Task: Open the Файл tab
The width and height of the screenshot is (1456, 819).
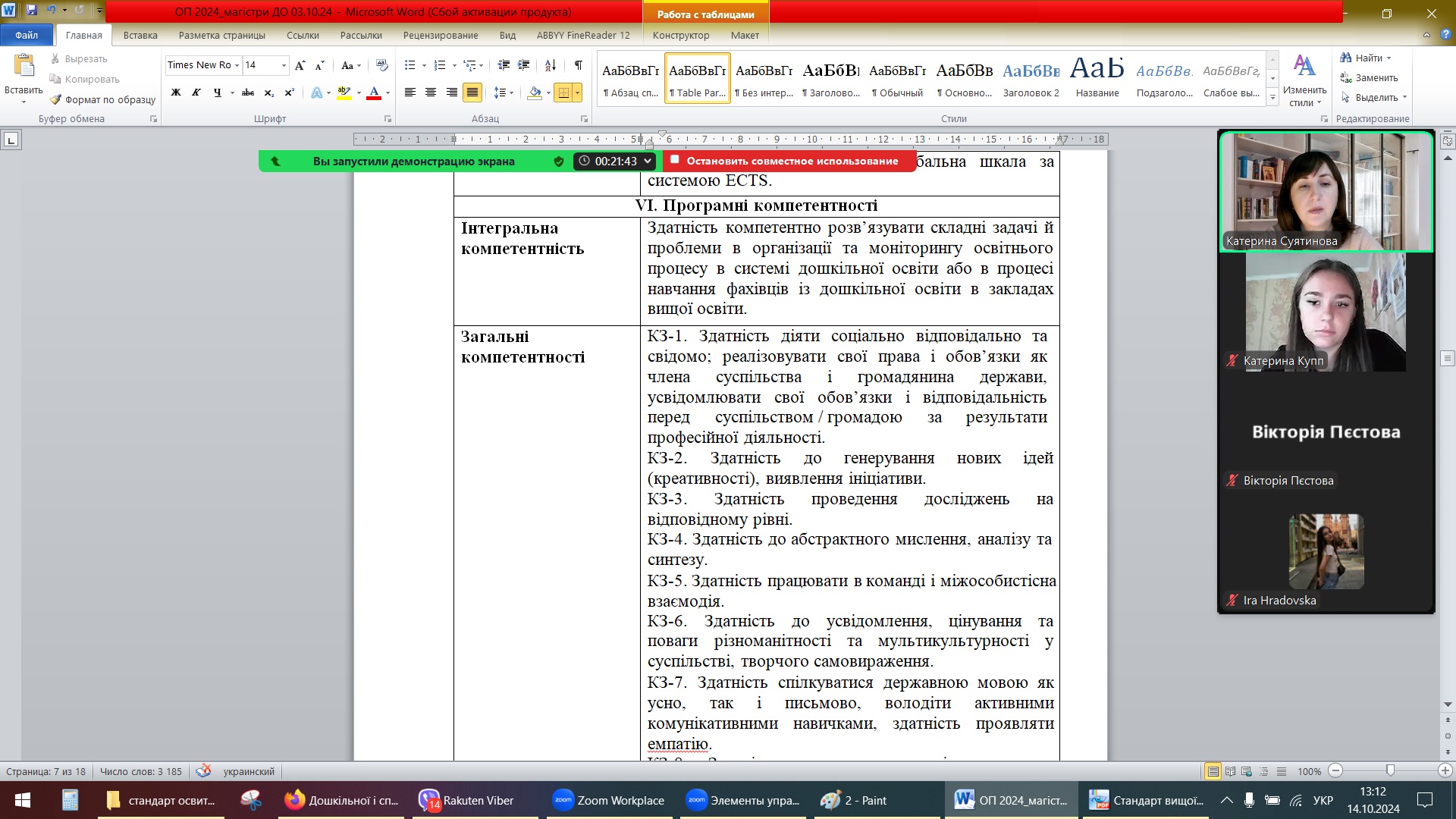Action: tap(27, 35)
